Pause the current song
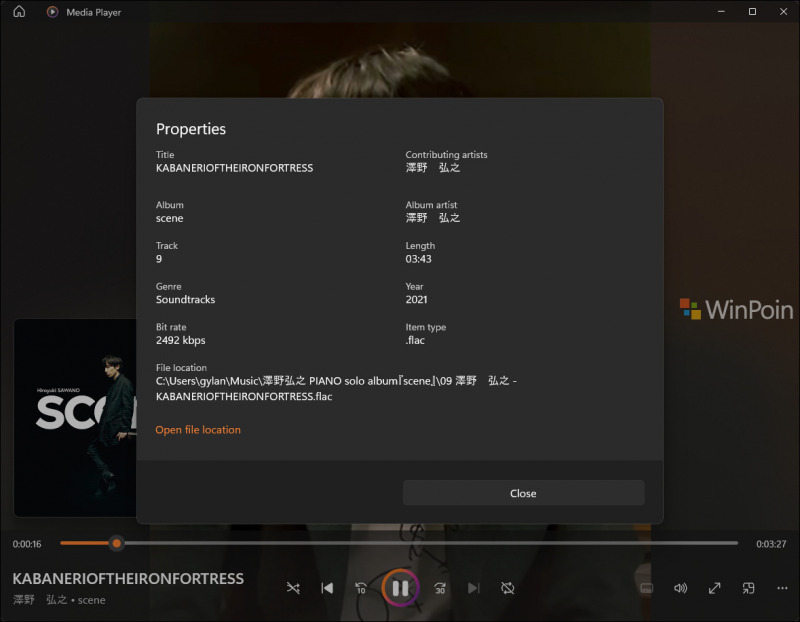This screenshot has height=622, width=800. [400, 588]
